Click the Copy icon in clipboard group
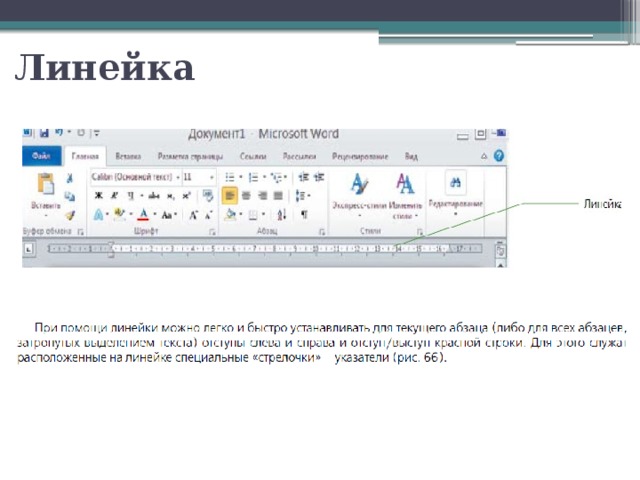 point(70,196)
